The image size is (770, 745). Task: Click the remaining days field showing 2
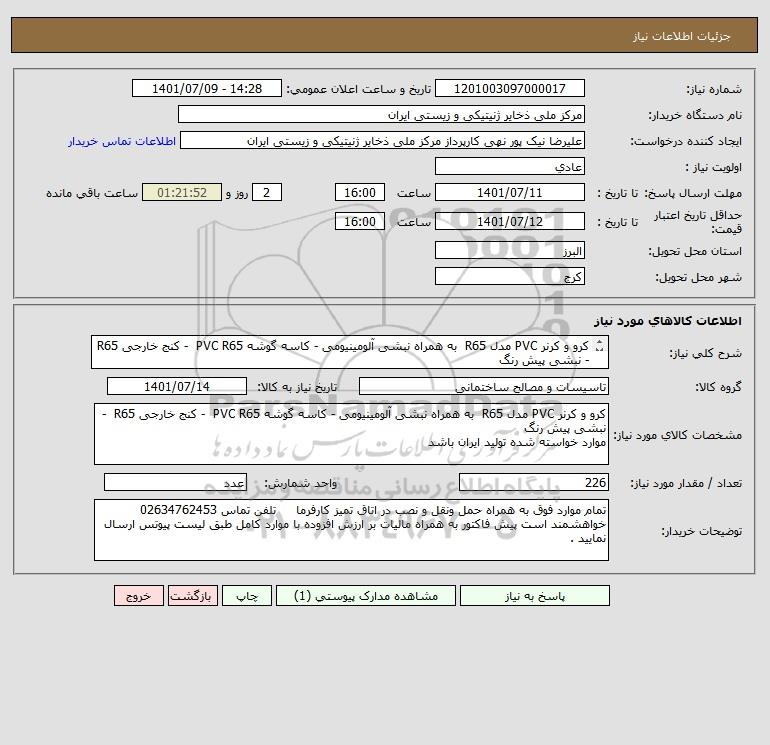(267, 193)
